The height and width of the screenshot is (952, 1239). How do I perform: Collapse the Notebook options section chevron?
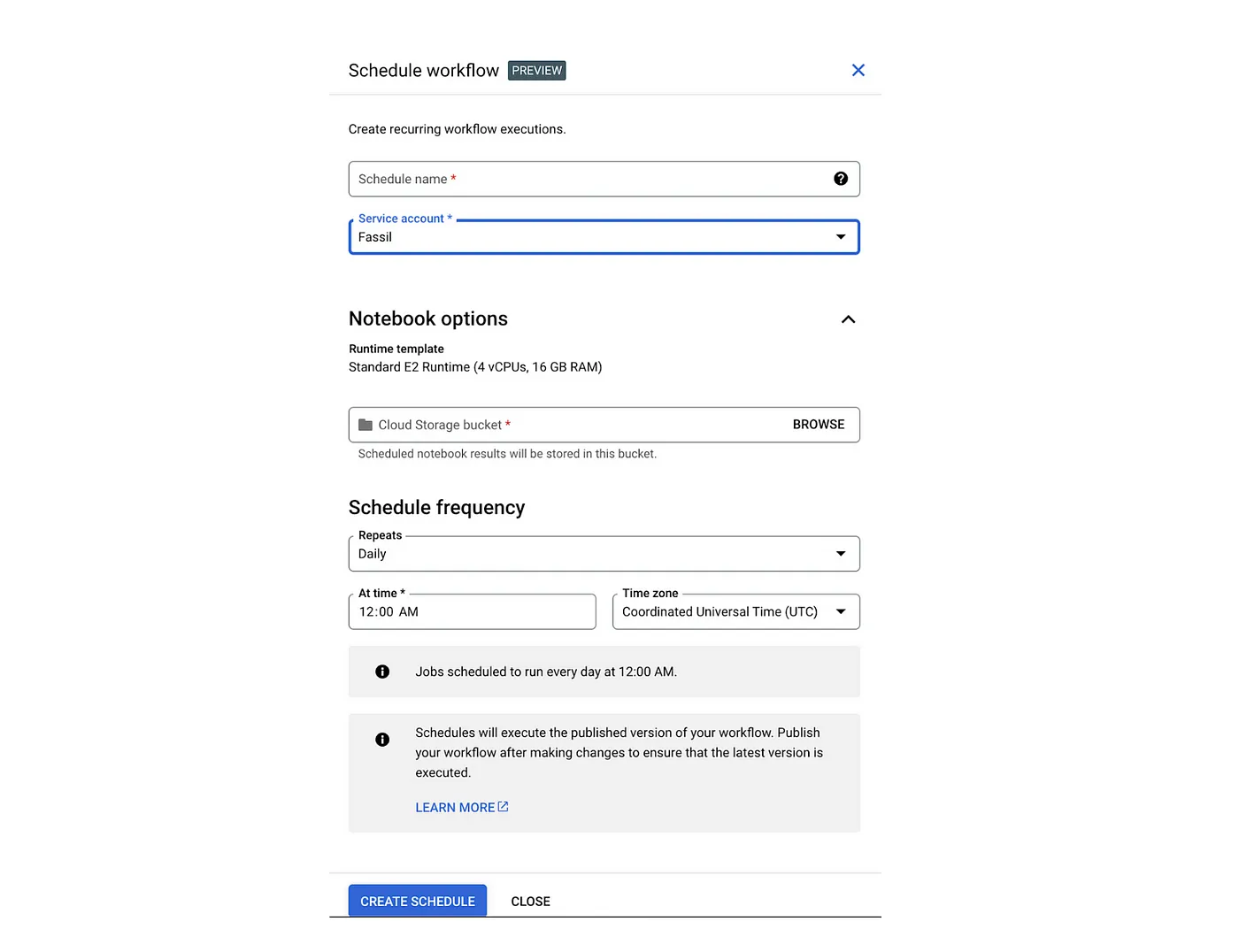point(848,319)
